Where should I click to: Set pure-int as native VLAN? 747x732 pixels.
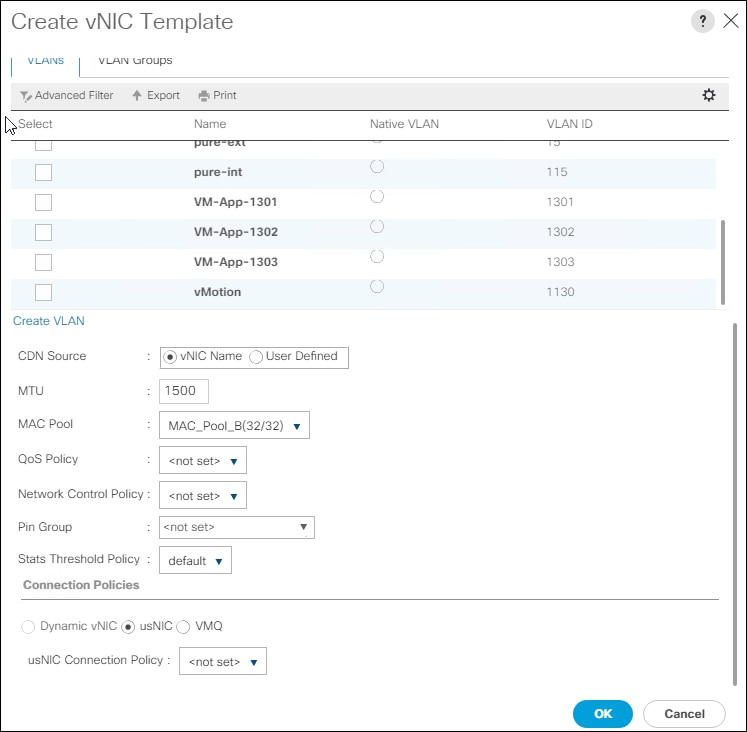(377, 167)
